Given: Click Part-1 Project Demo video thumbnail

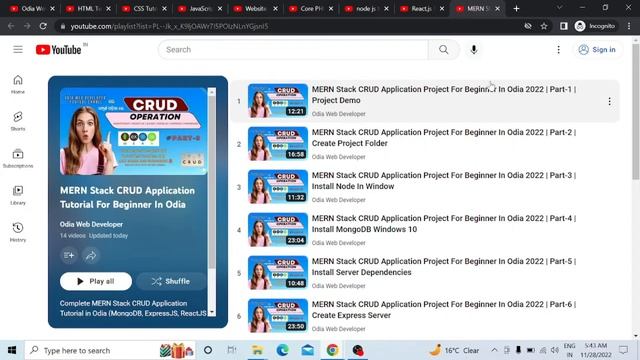Looking at the screenshot, I should (278, 101).
